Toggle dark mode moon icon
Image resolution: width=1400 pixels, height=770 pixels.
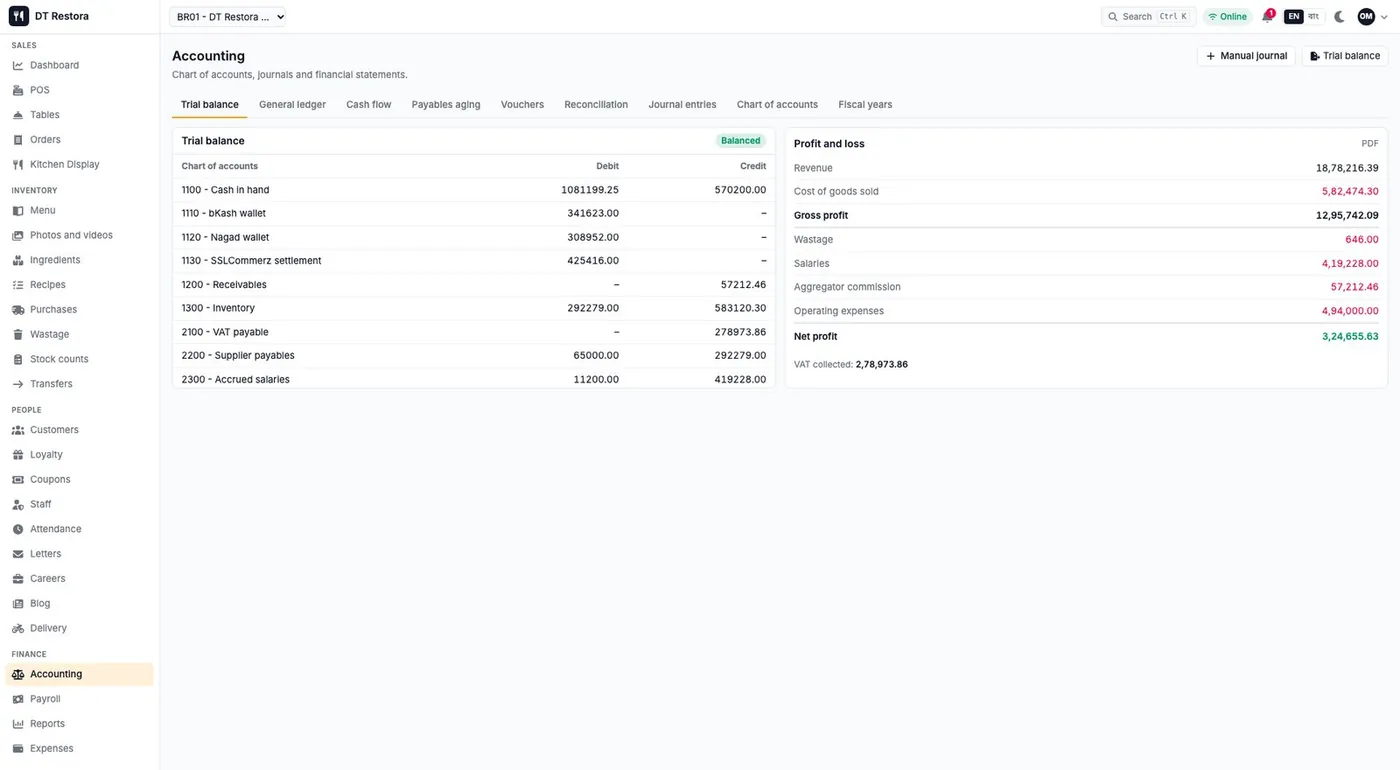[1340, 16]
